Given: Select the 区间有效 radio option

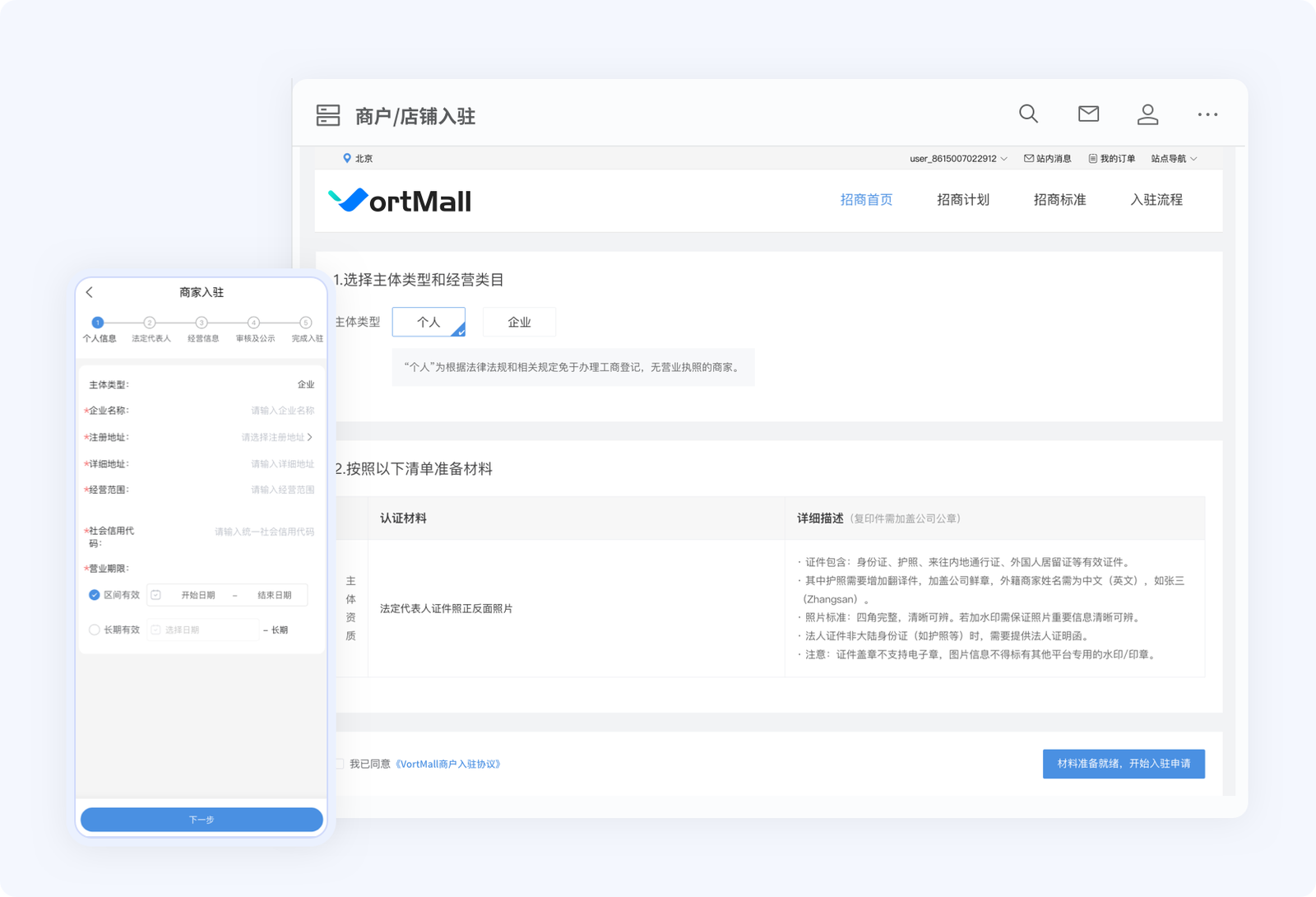Looking at the screenshot, I should (x=95, y=595).
